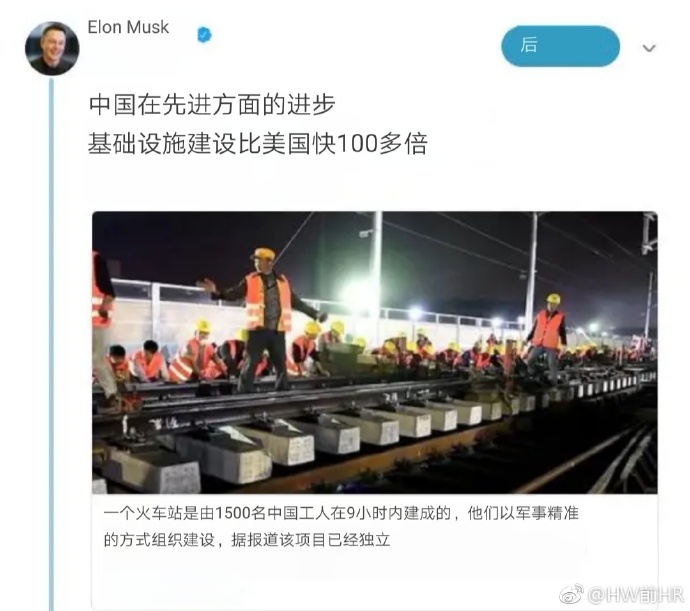690x611 pixels.
Task: Open the Elon Musk username link
Action: [x=128, y=27]
